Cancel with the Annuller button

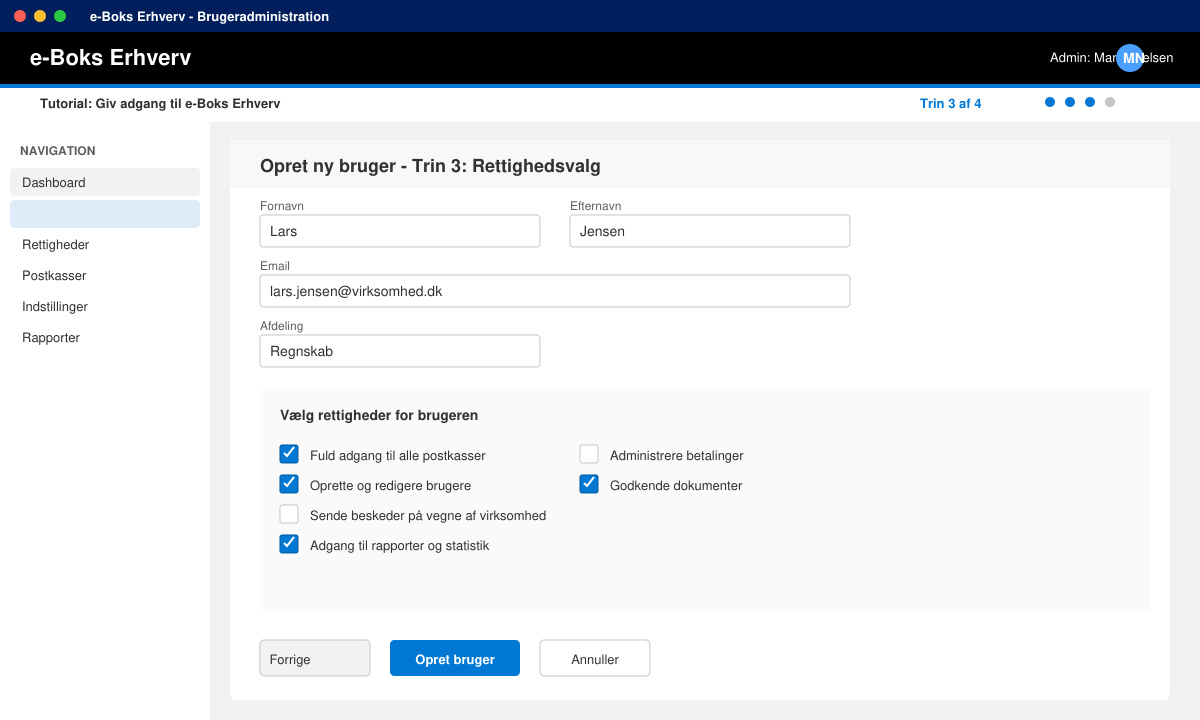[595, 658]
